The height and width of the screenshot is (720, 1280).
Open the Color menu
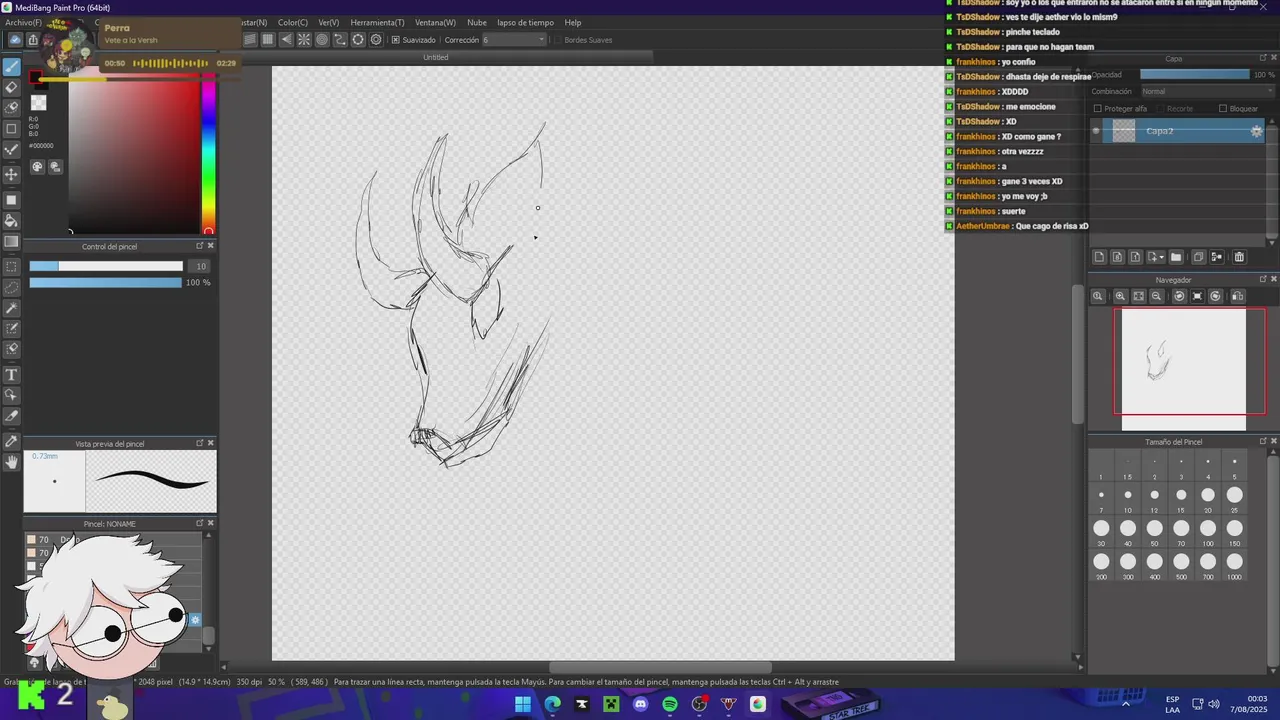293,22
